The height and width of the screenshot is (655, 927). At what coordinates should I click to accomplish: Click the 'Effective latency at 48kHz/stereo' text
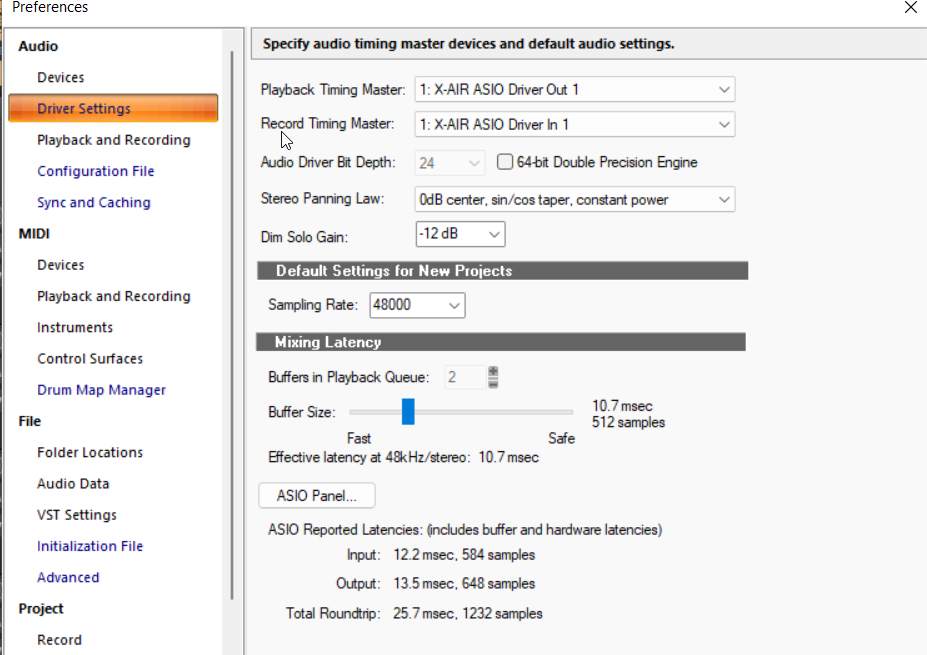point(369,458)
